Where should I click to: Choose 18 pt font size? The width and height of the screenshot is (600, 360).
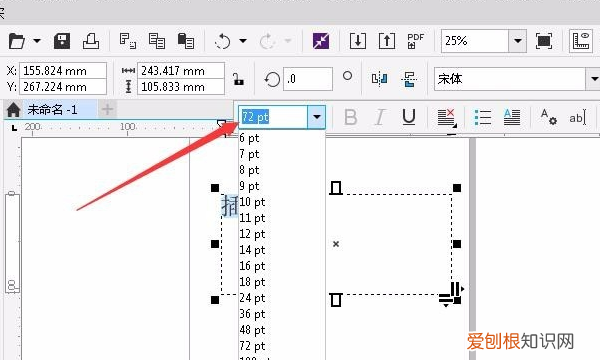(x=282, y=282)
